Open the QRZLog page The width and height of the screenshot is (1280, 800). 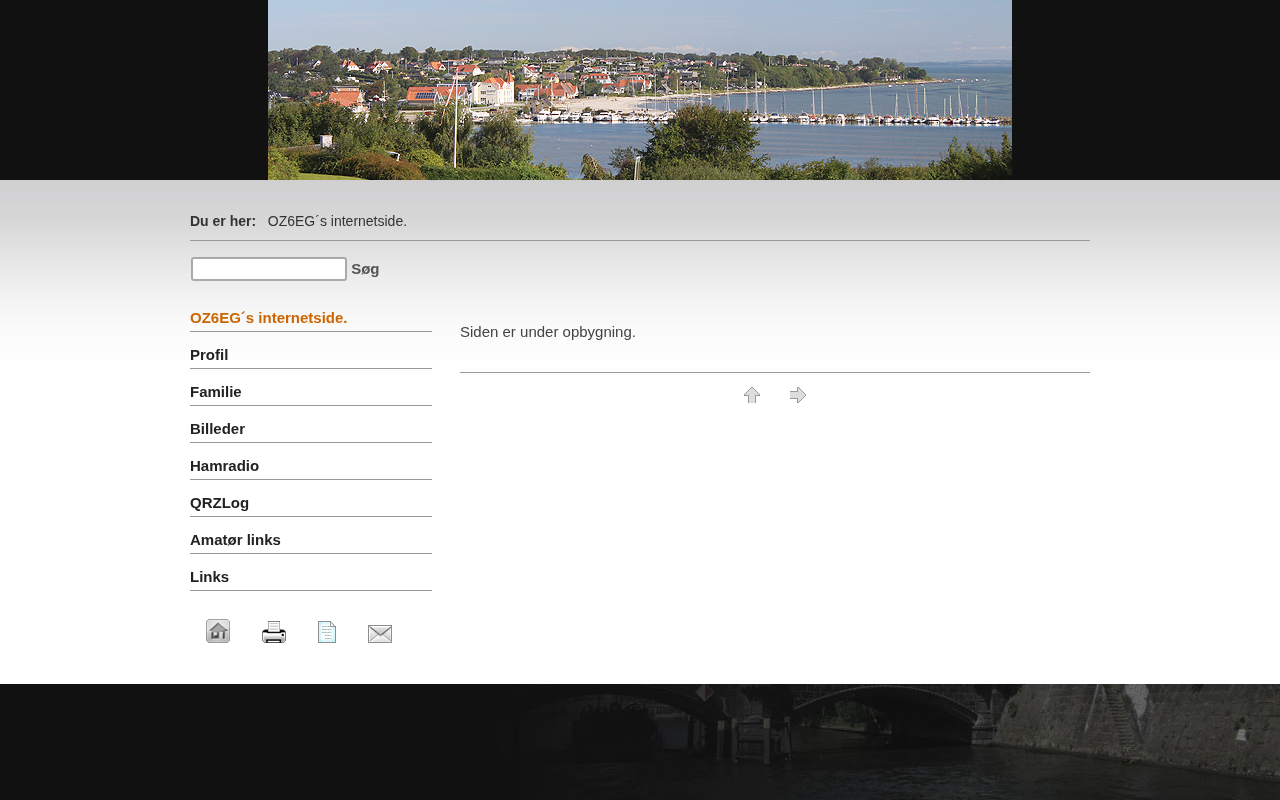point(220,503)
